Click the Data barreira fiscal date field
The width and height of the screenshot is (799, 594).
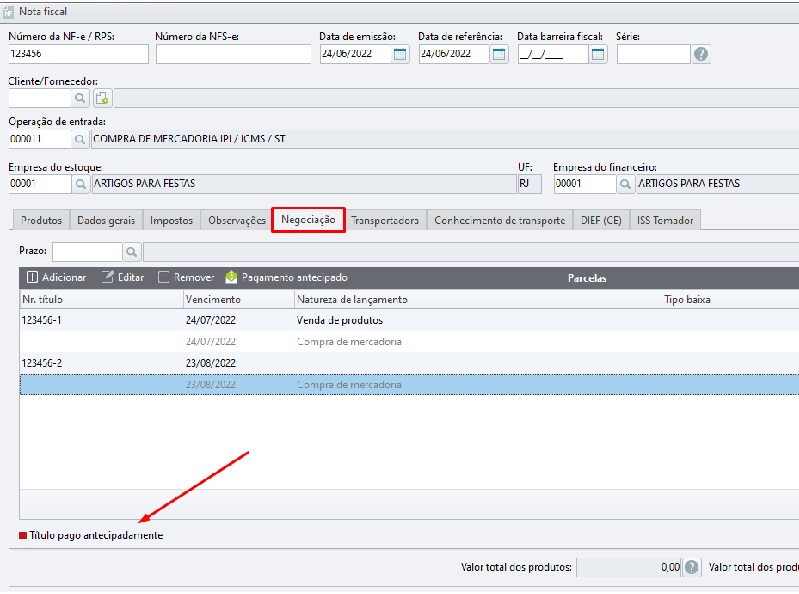(553, 54)
